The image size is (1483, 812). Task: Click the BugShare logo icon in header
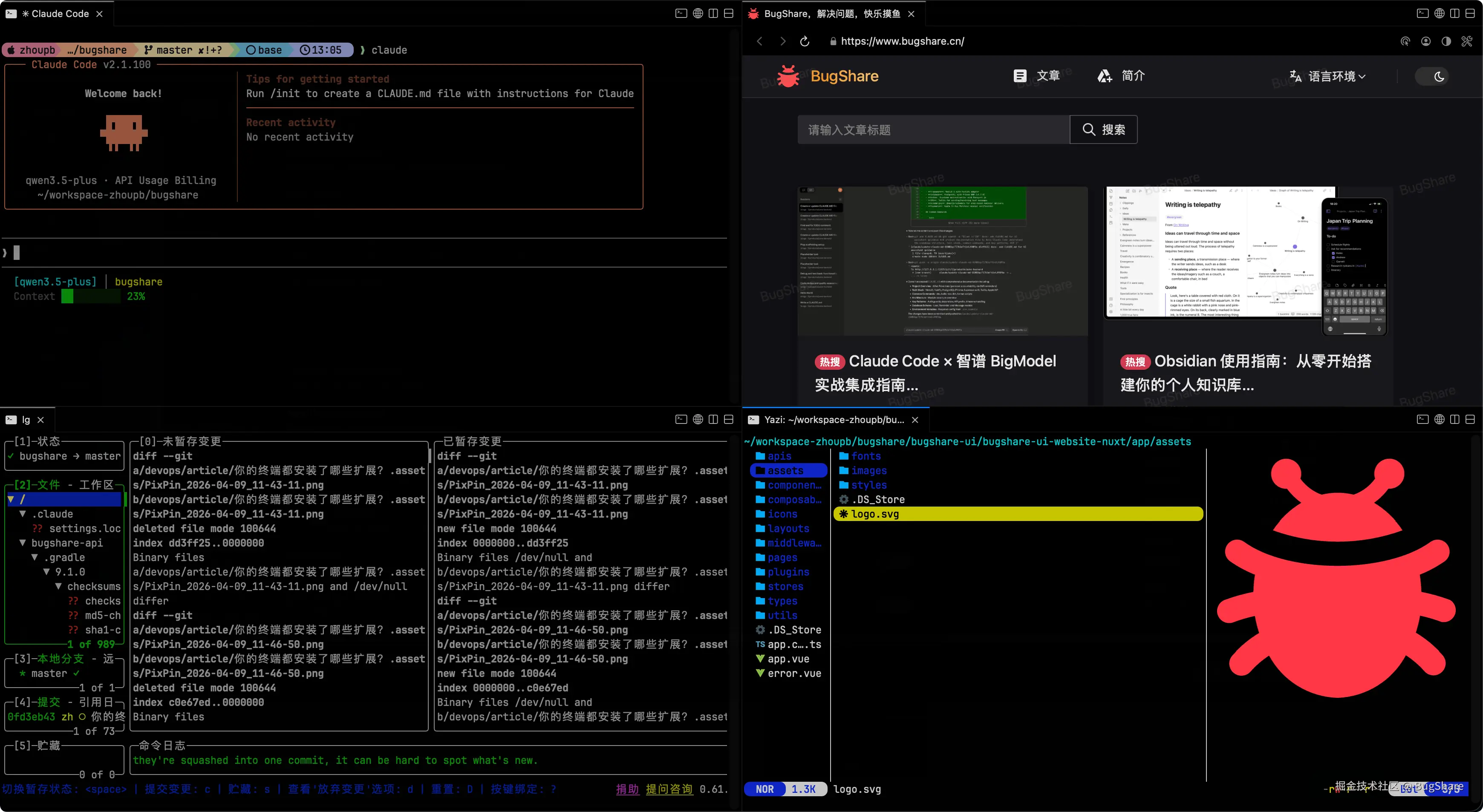click(x=788, y=76)
